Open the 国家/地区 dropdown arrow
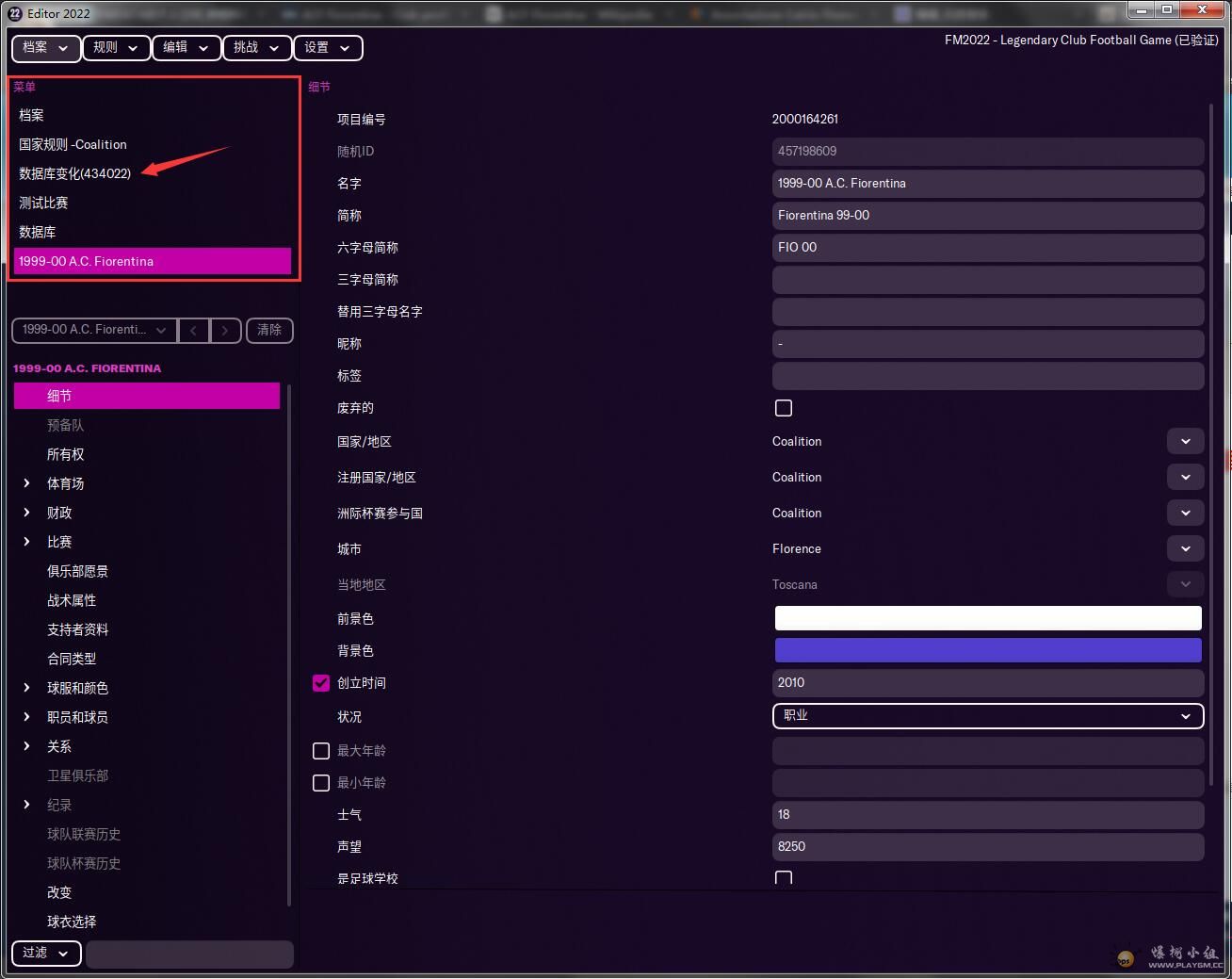Viewport: 1232px width, 979px height. (x=1185, y=441)
